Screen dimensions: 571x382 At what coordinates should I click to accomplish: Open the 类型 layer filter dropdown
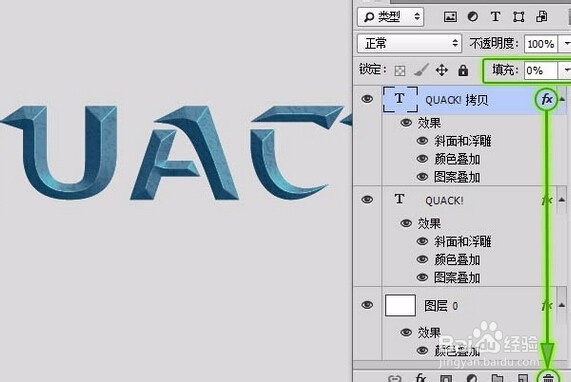[390, 17]
